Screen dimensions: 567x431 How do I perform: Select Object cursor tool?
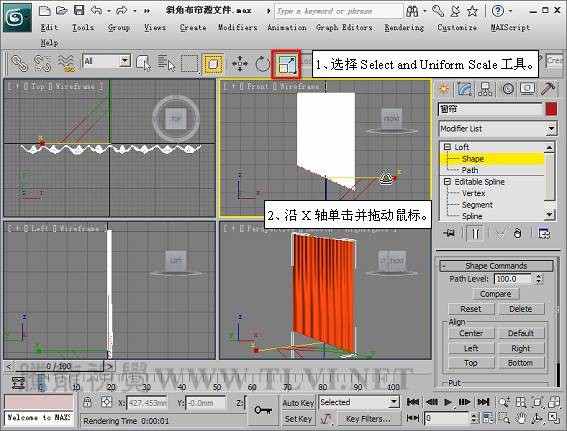click(x=143, y=63)
